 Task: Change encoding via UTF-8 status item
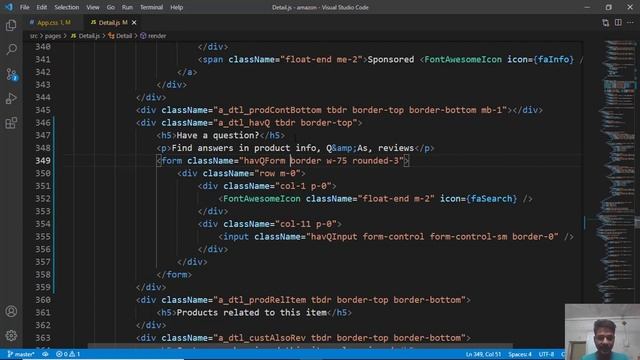tap(546, 354)
